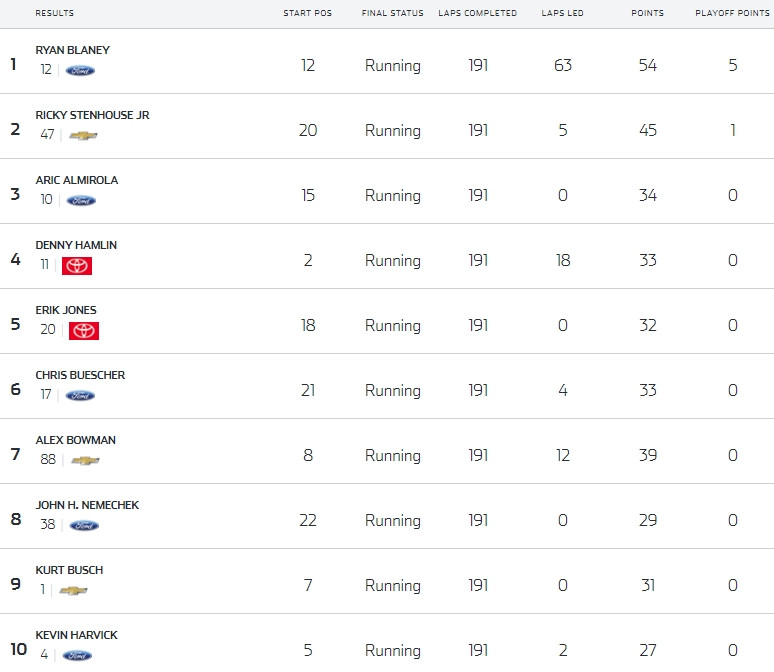Click the Ford logo under Ryan Blaney
The height and width of the screenshot is (672, 774).
pyautogui.click(x=80, y=71)
